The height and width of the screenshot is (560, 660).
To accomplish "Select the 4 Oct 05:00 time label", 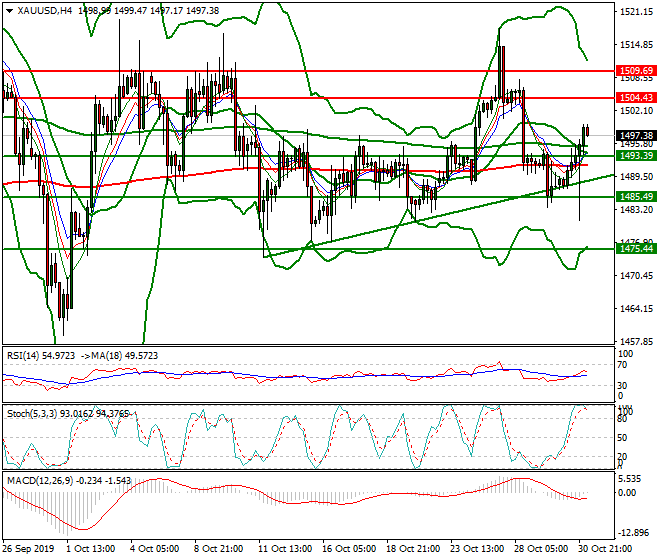I will (x=155, y=549).
